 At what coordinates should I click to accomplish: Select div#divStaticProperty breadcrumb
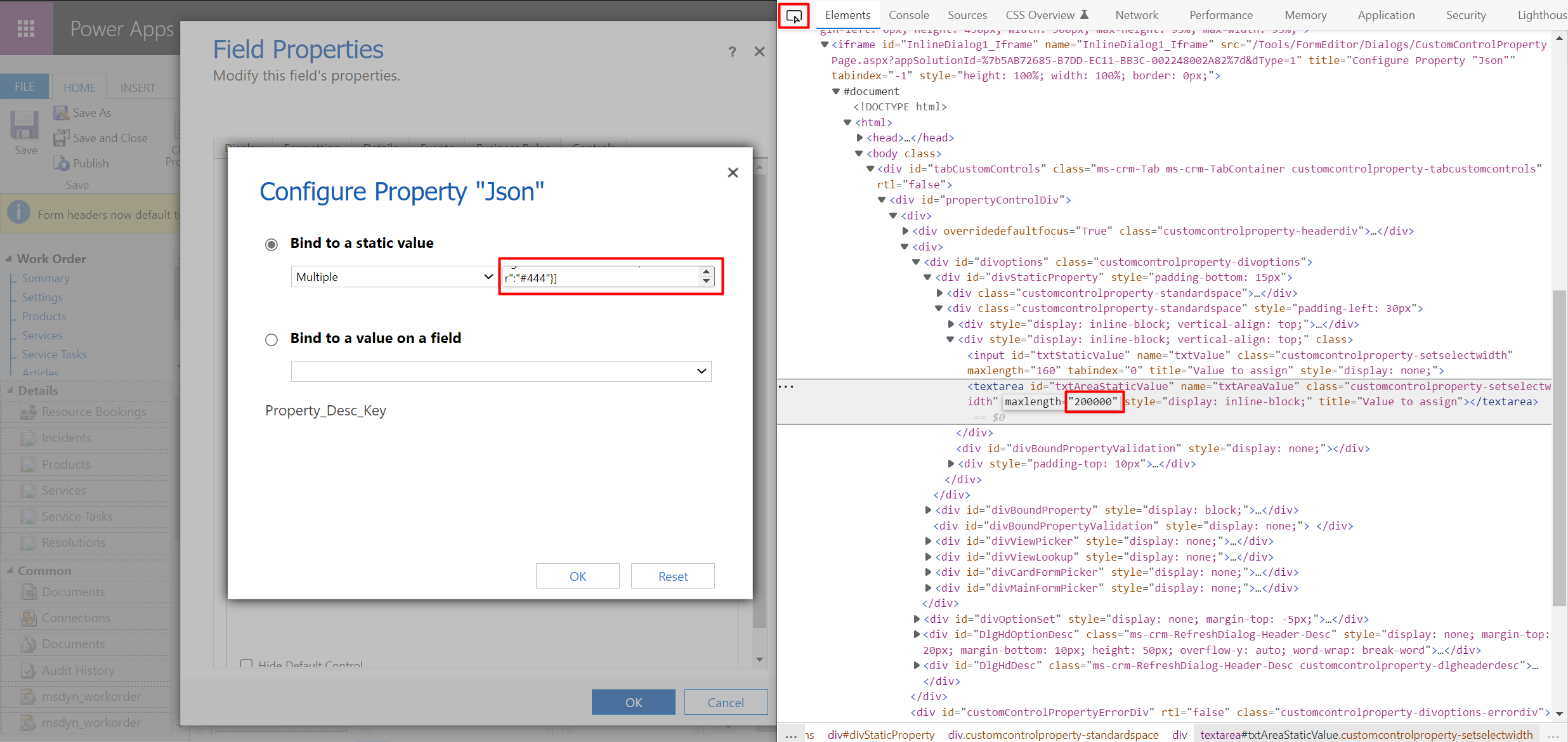(x=881, y=734)
